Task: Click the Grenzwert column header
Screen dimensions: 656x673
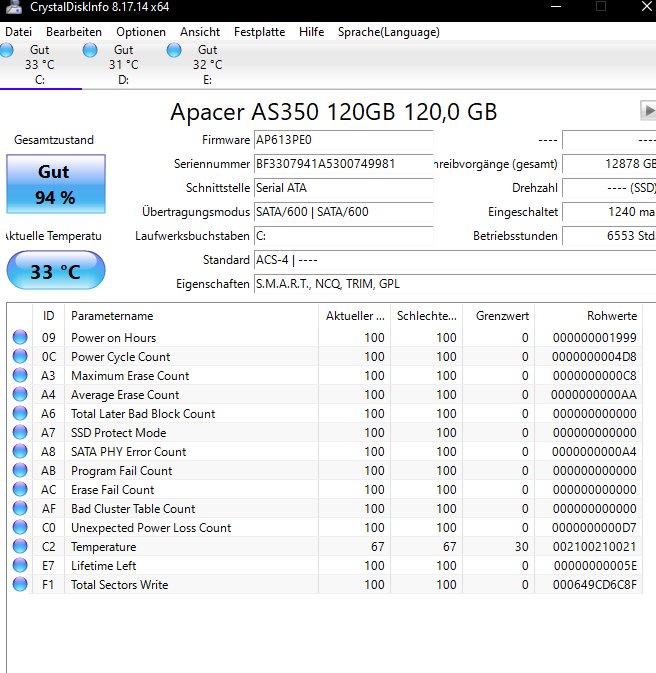Action: coord(499,316)
